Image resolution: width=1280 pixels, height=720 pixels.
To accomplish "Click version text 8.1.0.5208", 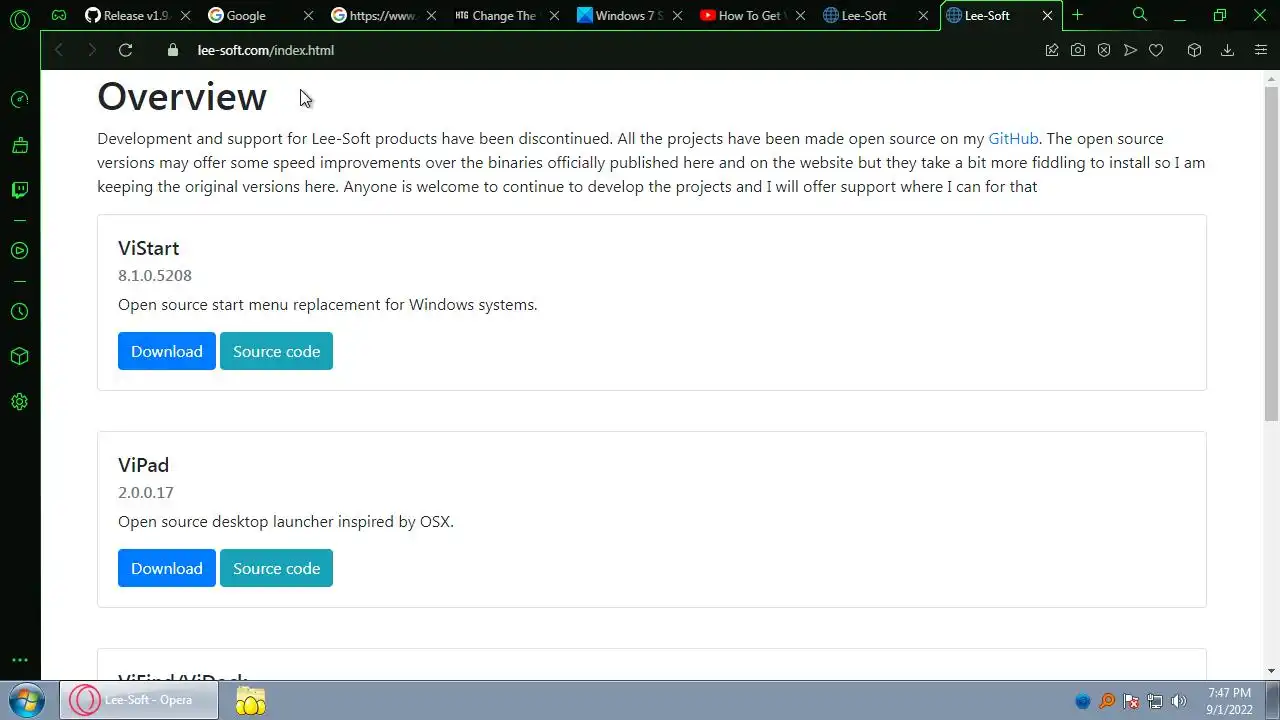I will tap(155, 275).
